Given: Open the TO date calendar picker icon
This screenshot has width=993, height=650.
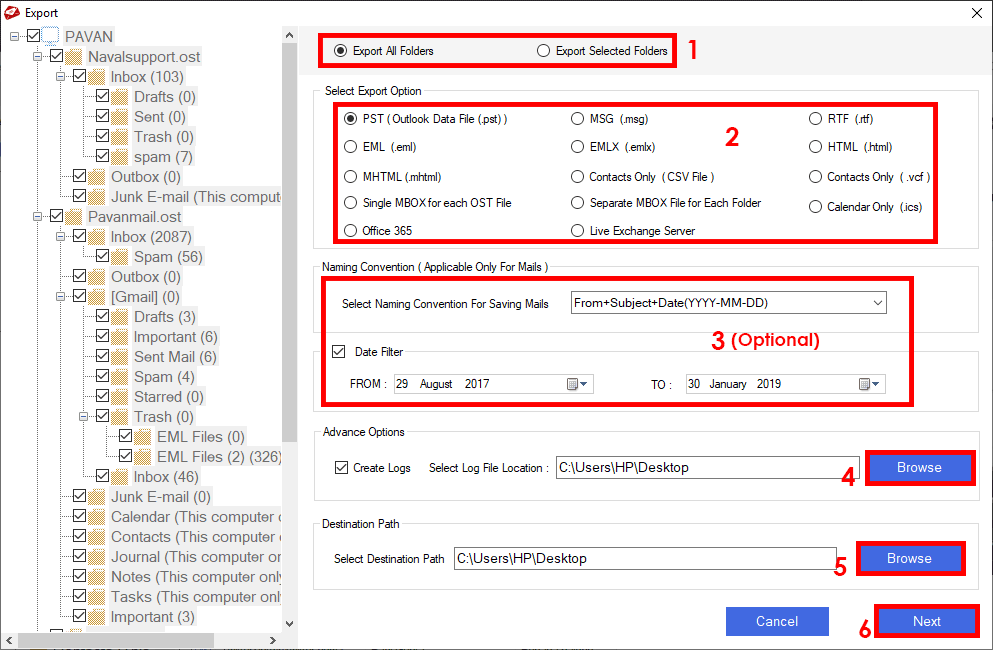Looking at the screenshot, I should (870, 384).
